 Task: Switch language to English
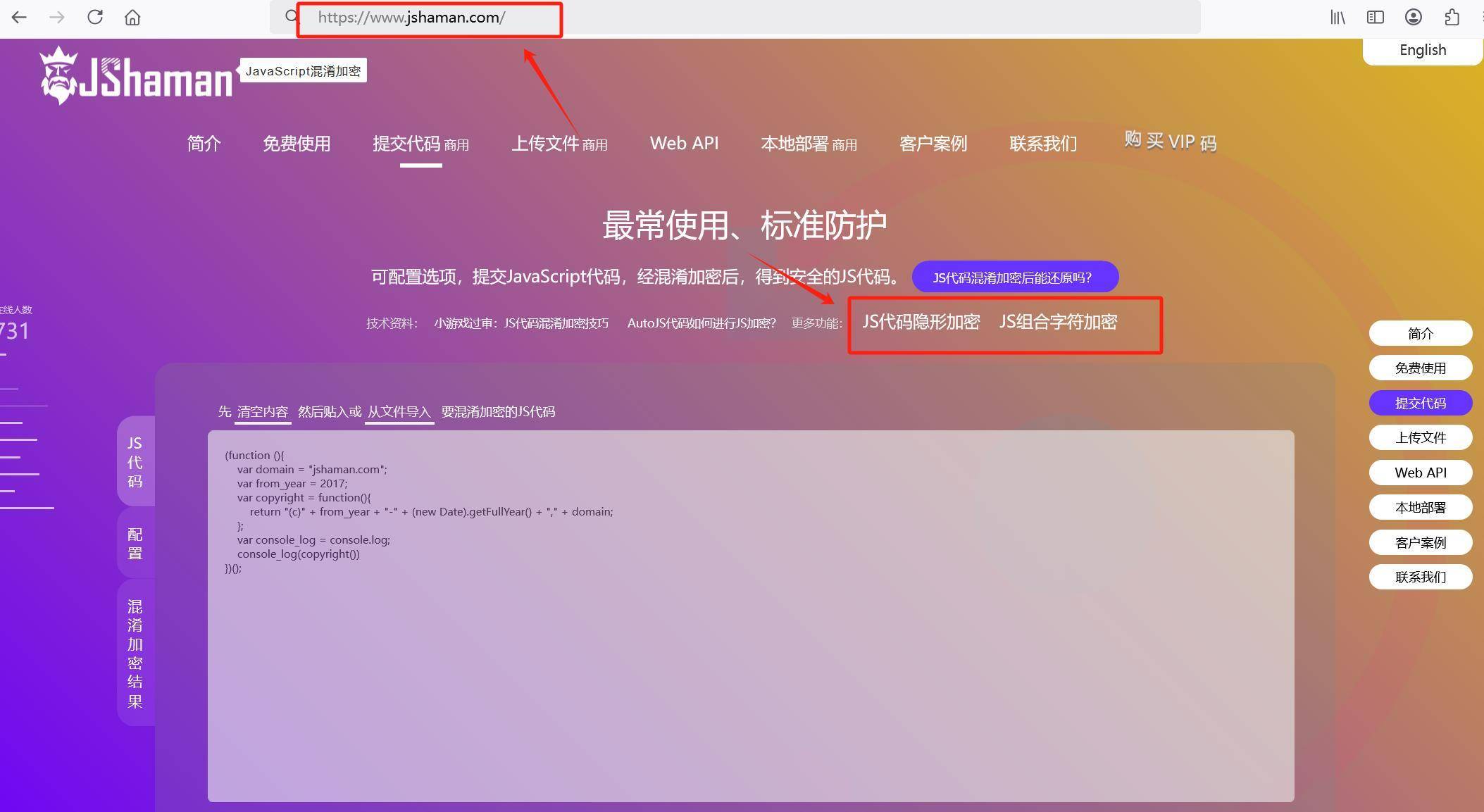[1423, 50]
